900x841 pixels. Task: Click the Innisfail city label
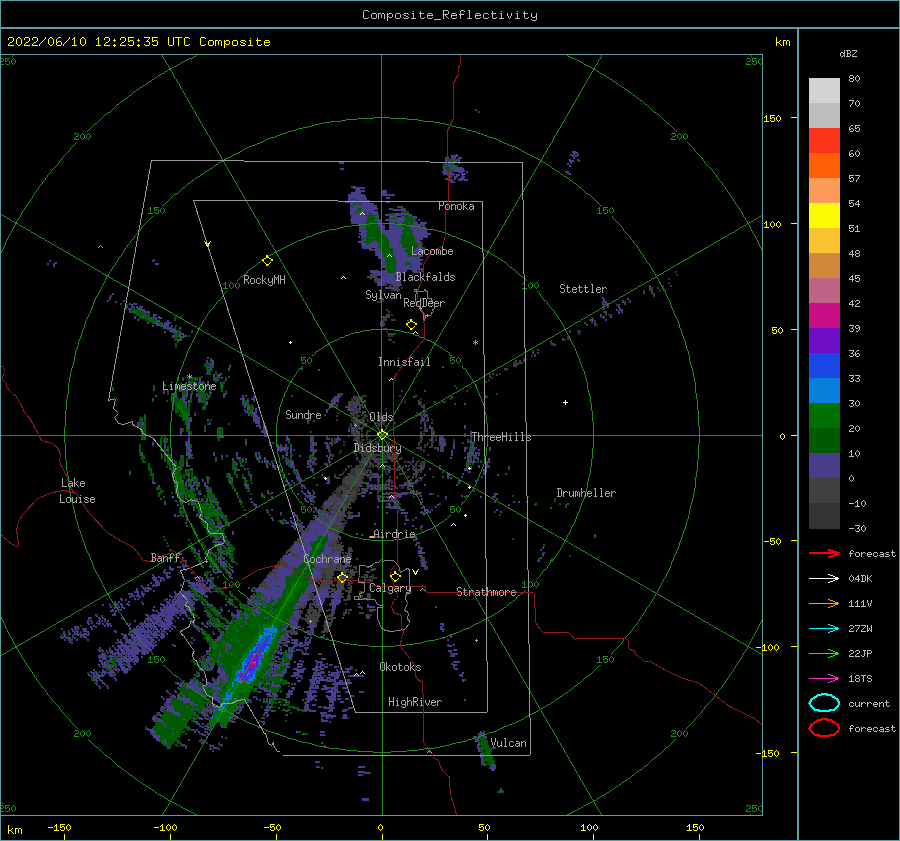404,362
